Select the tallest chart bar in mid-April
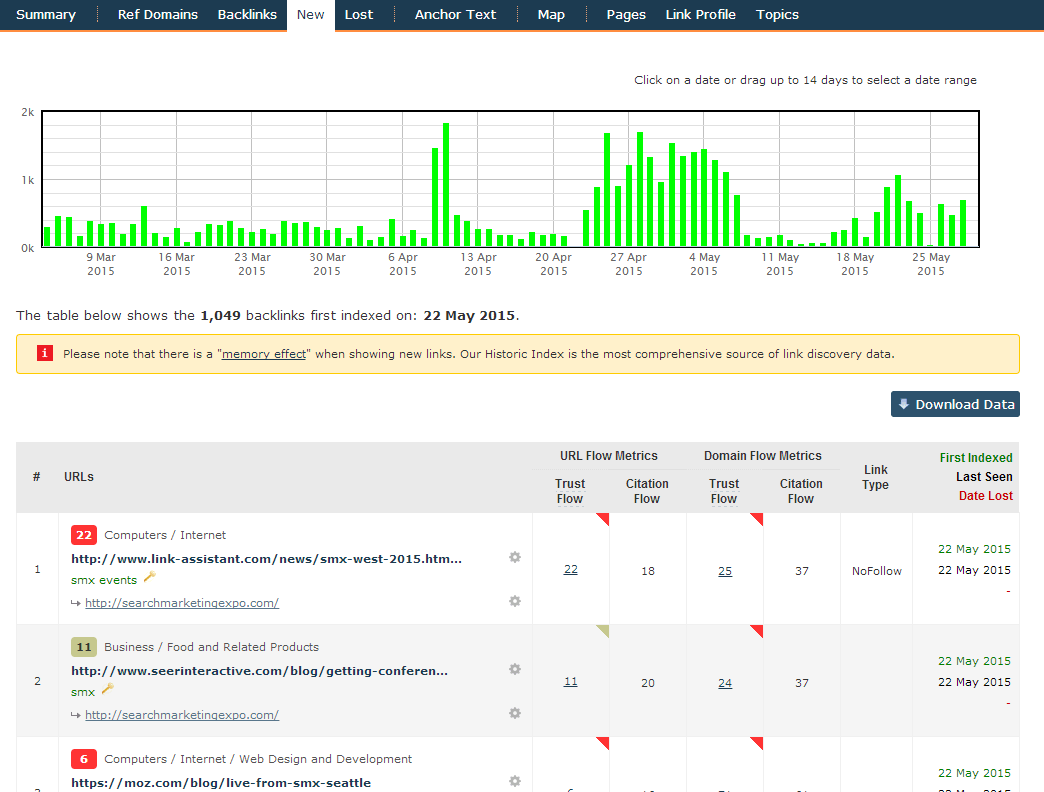The image size is (1044, 792). (446, 185)
